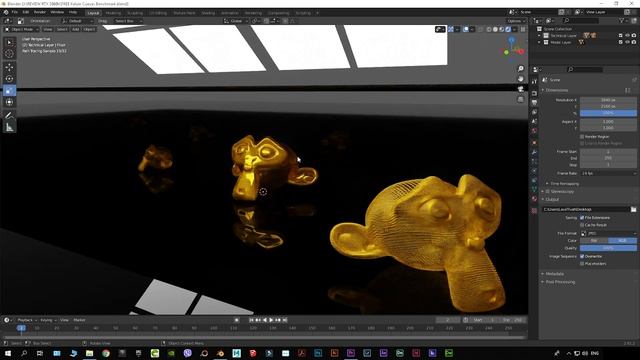Choose the Transform tool
The image size is (640, 360).
pos(9,102)
